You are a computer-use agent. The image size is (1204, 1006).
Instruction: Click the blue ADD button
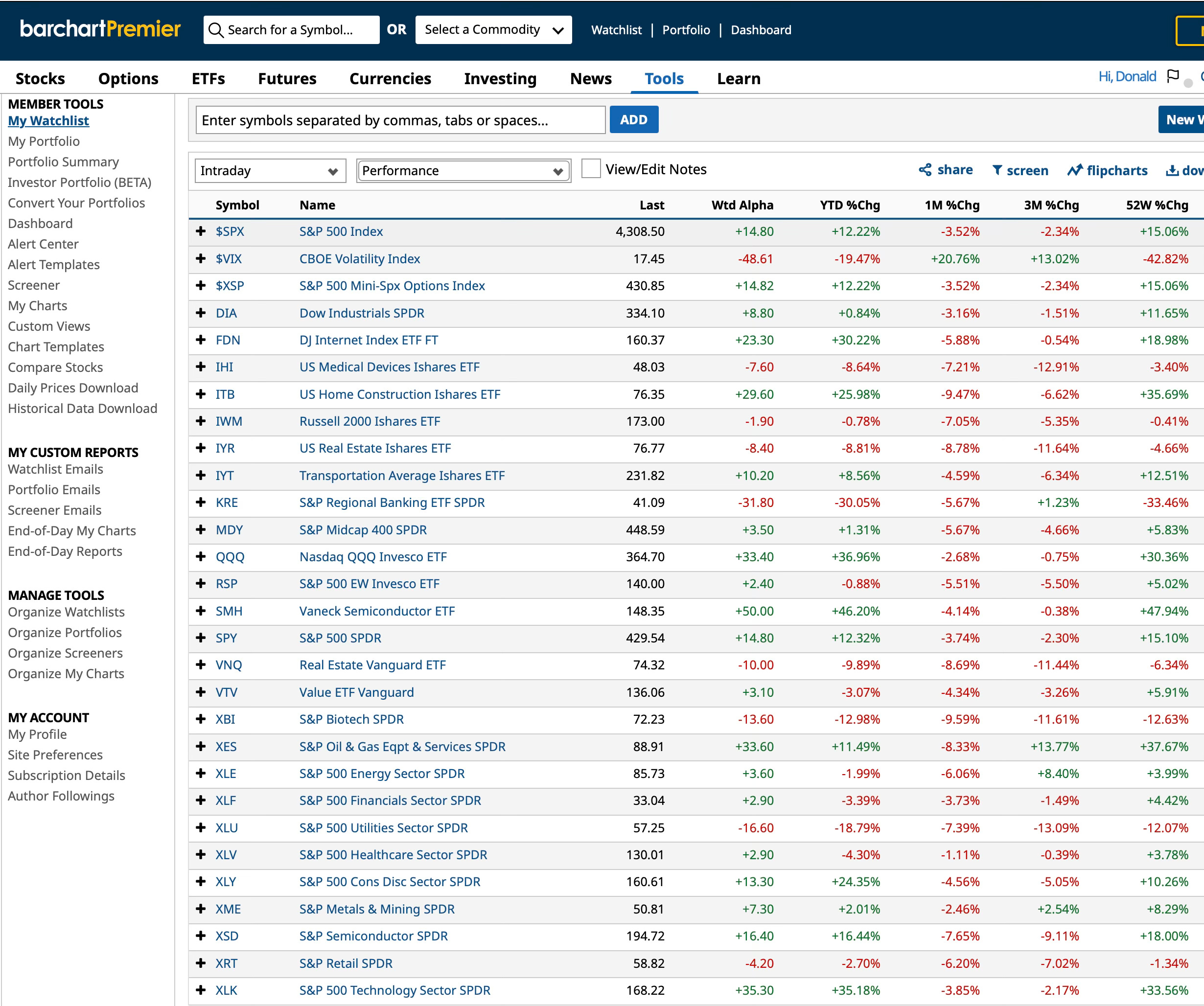pyautogui.click(x=634, y=120)
